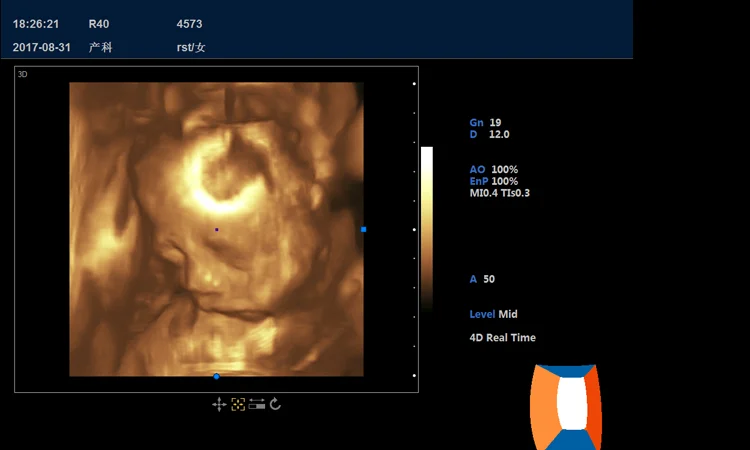The height and width of the screenshot is (450, 750).
Task: Click the MI0.4 TIs0.3 index readout
Action: point(499,193)
